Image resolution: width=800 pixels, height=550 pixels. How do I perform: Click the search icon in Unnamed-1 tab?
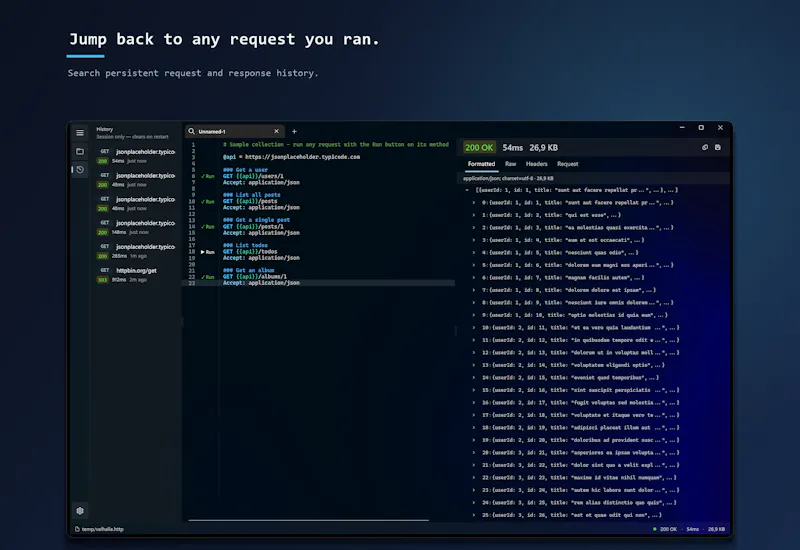(x=191, y=131)
